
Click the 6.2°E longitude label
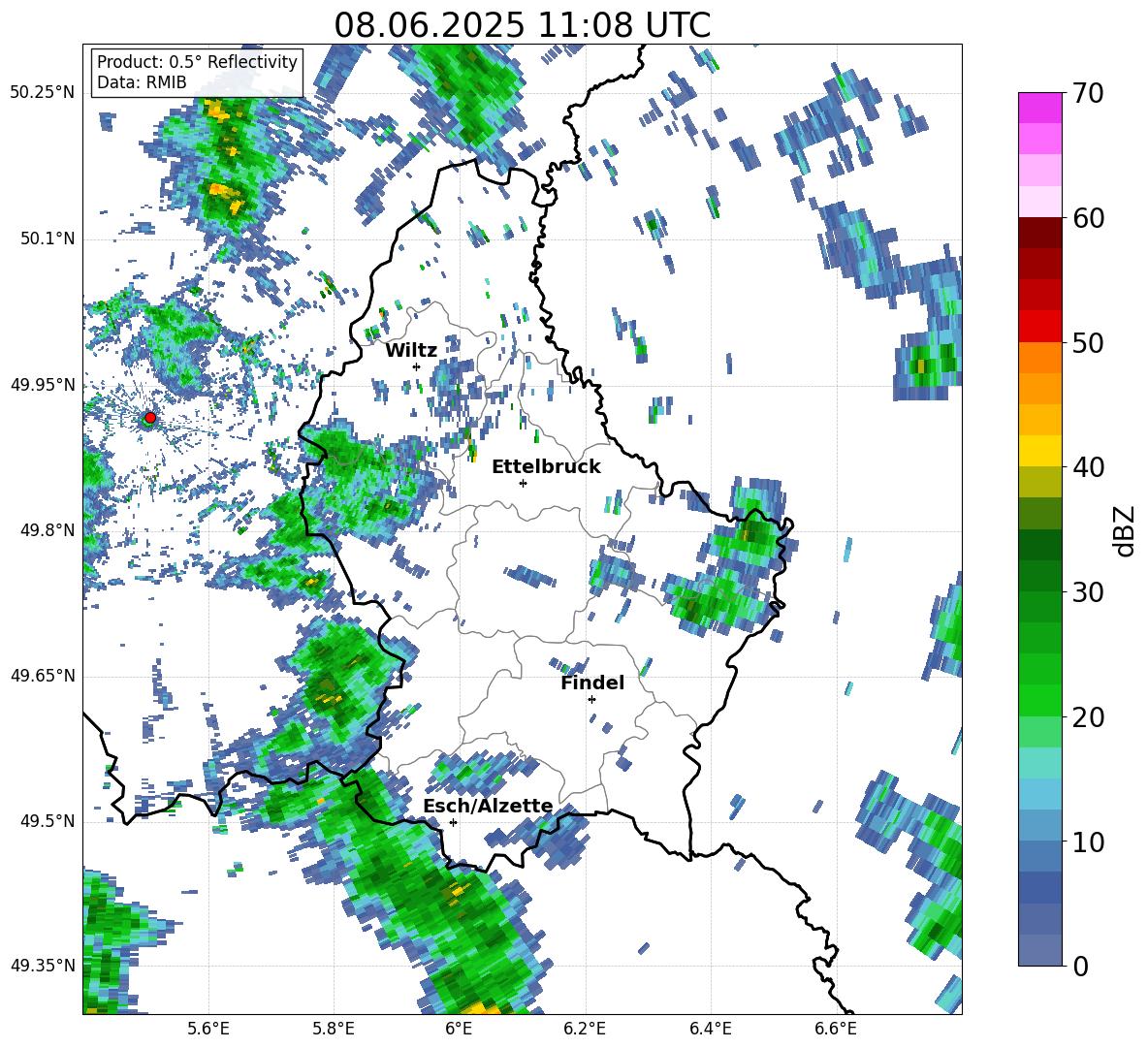point(585,1030)
